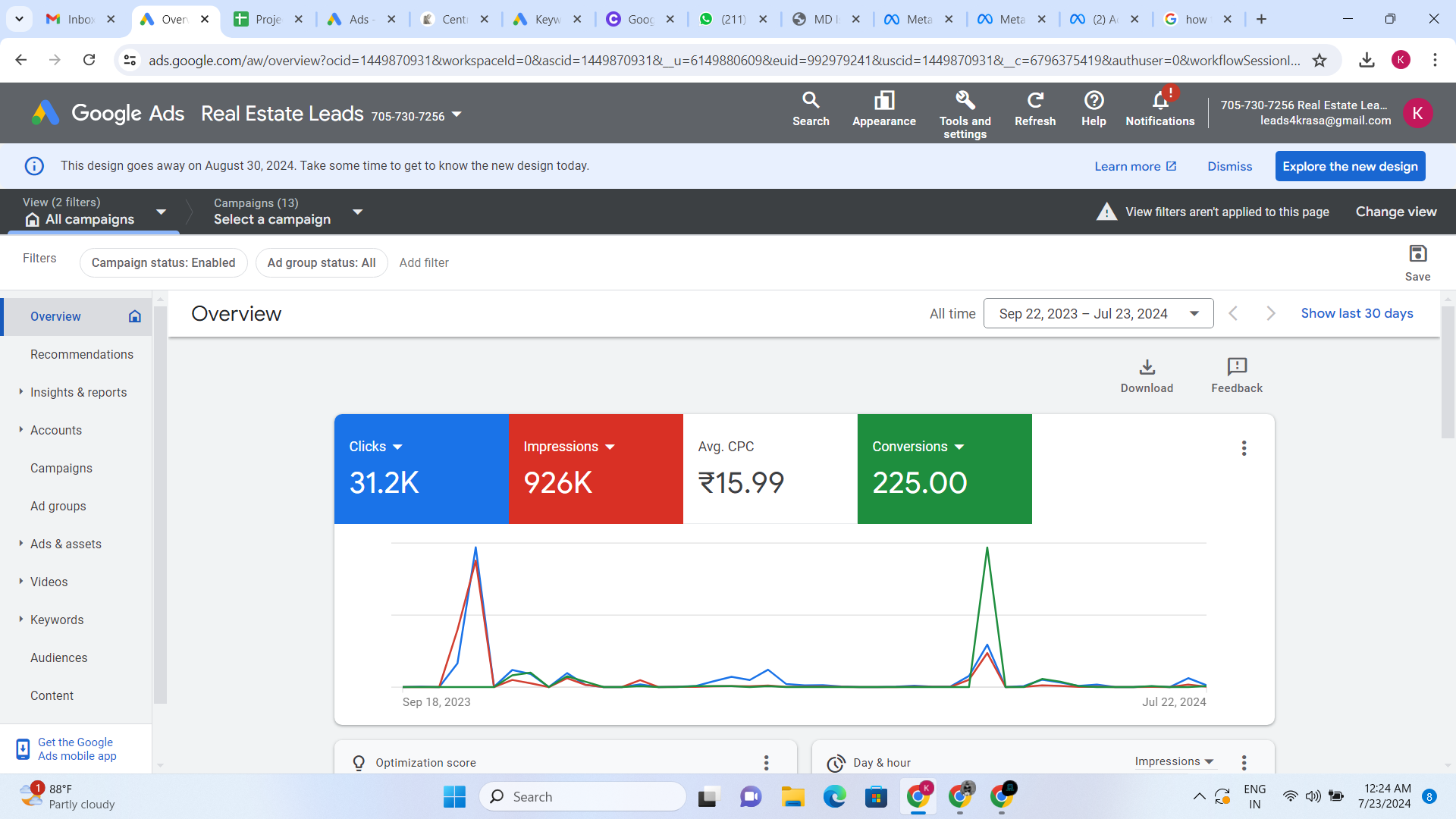Reload the page in browser toolbar

click(89, 60)
